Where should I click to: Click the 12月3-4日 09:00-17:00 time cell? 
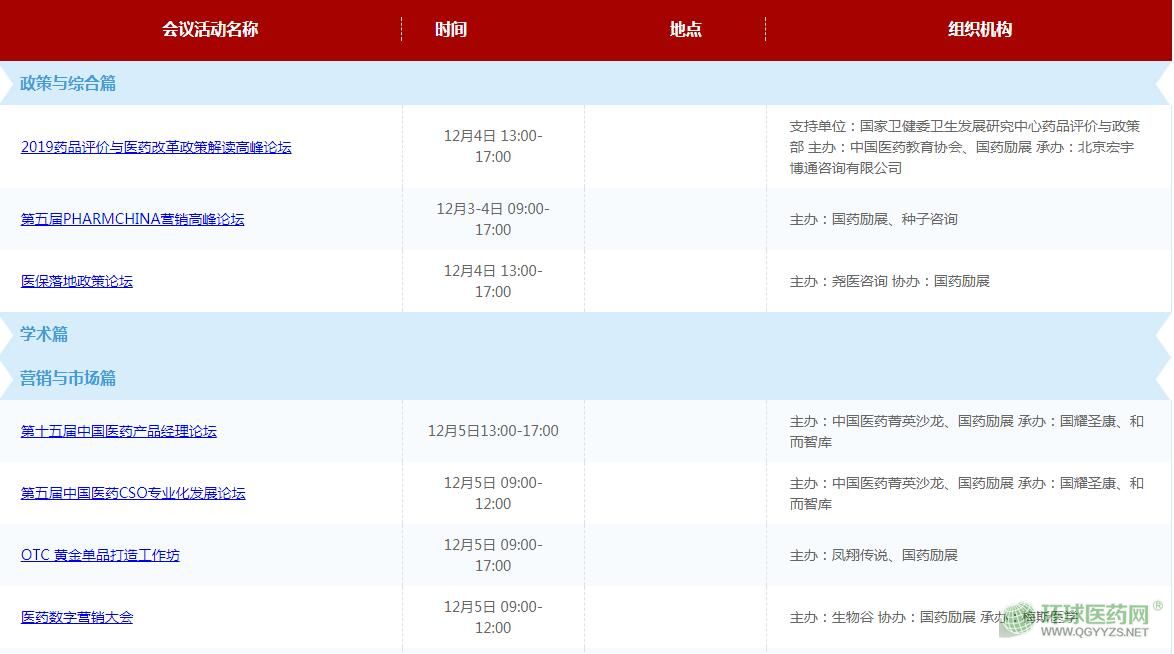click(x=493, y=219)
